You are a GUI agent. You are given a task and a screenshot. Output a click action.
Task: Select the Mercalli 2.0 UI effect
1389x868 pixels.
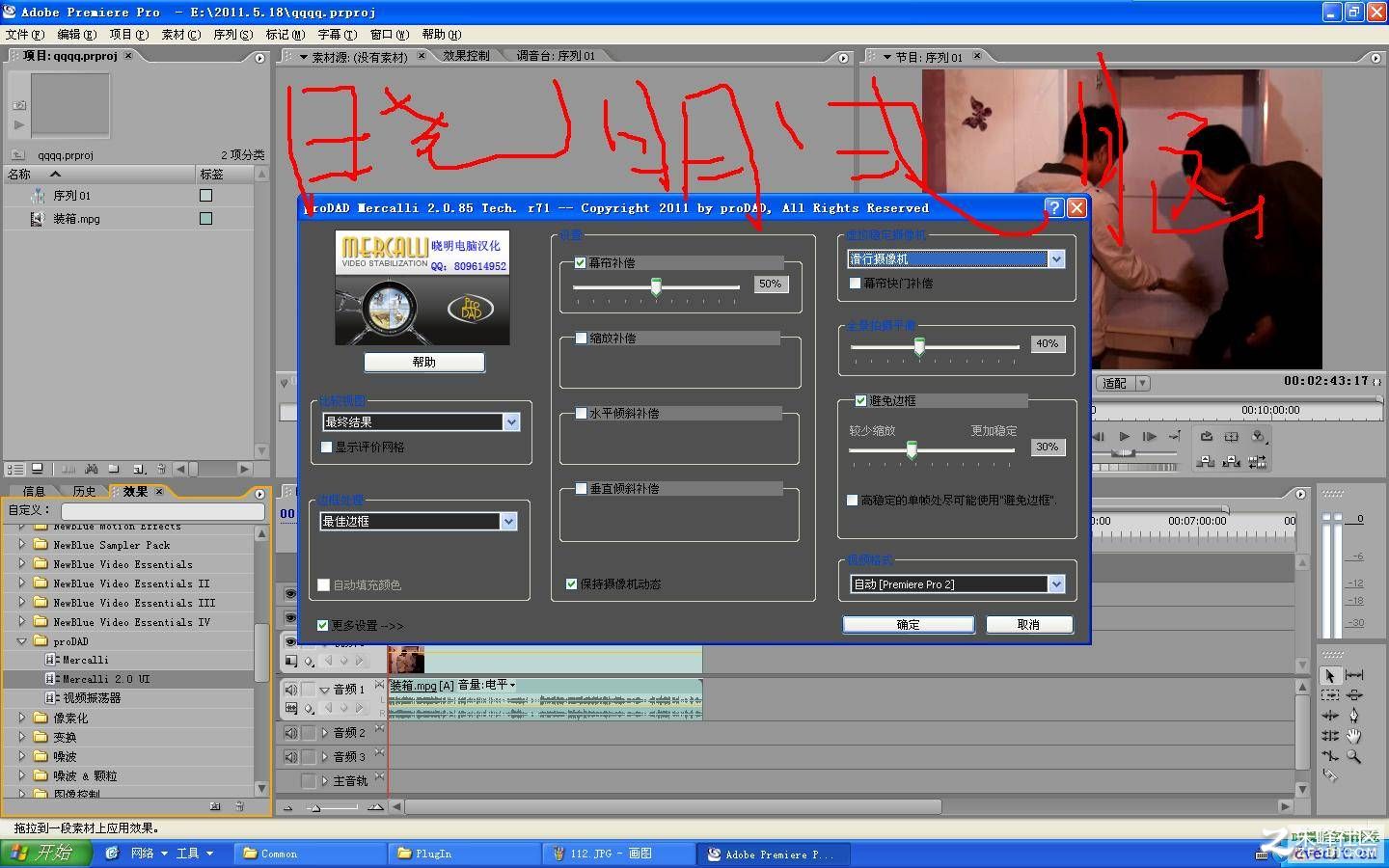pos(106,679)
